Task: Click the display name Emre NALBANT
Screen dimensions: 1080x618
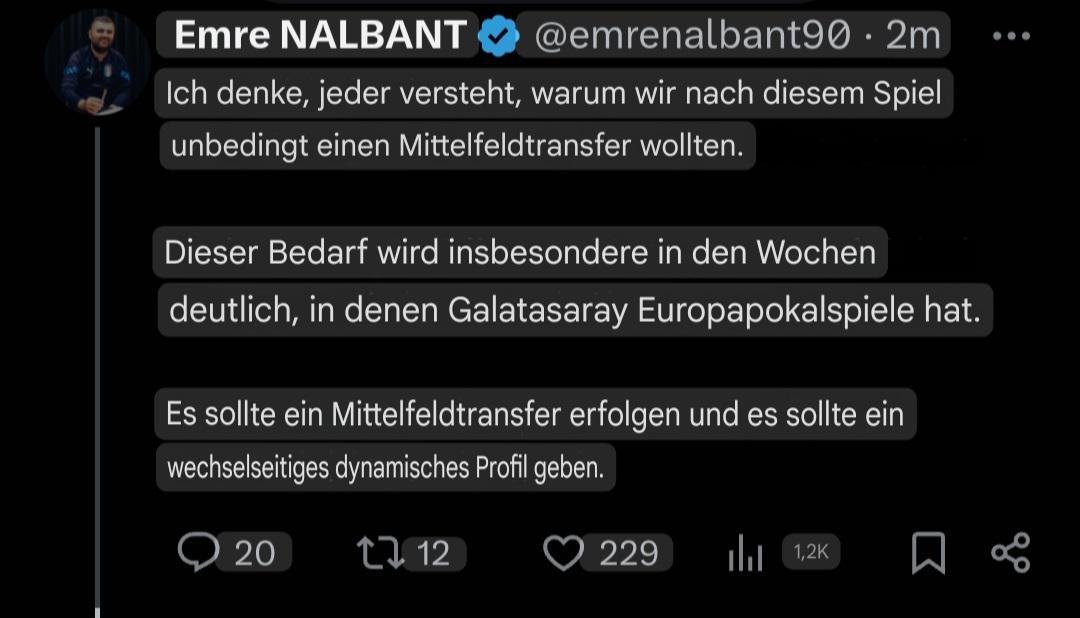Action: click(320, 36)
